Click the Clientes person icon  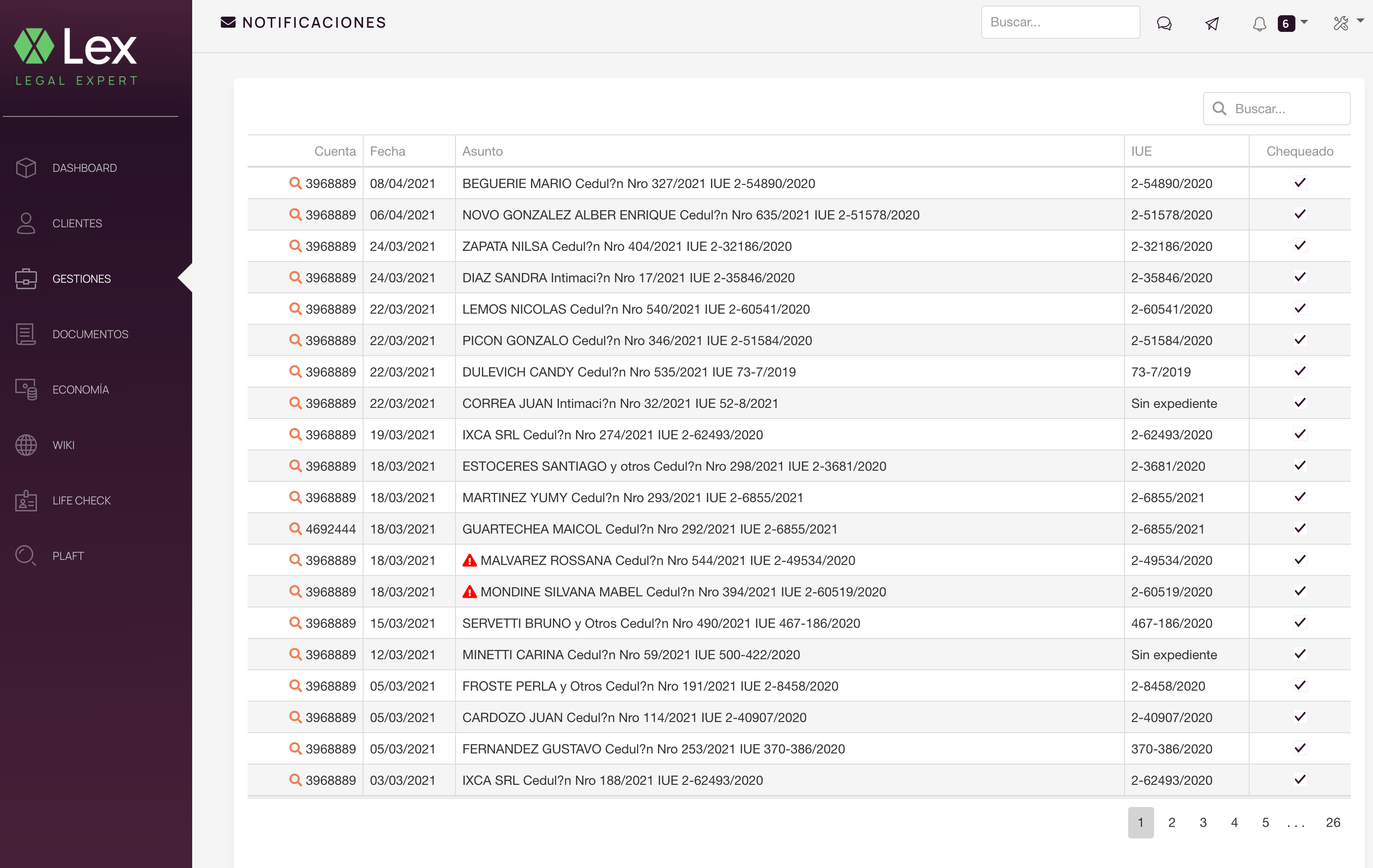[26, 223]
